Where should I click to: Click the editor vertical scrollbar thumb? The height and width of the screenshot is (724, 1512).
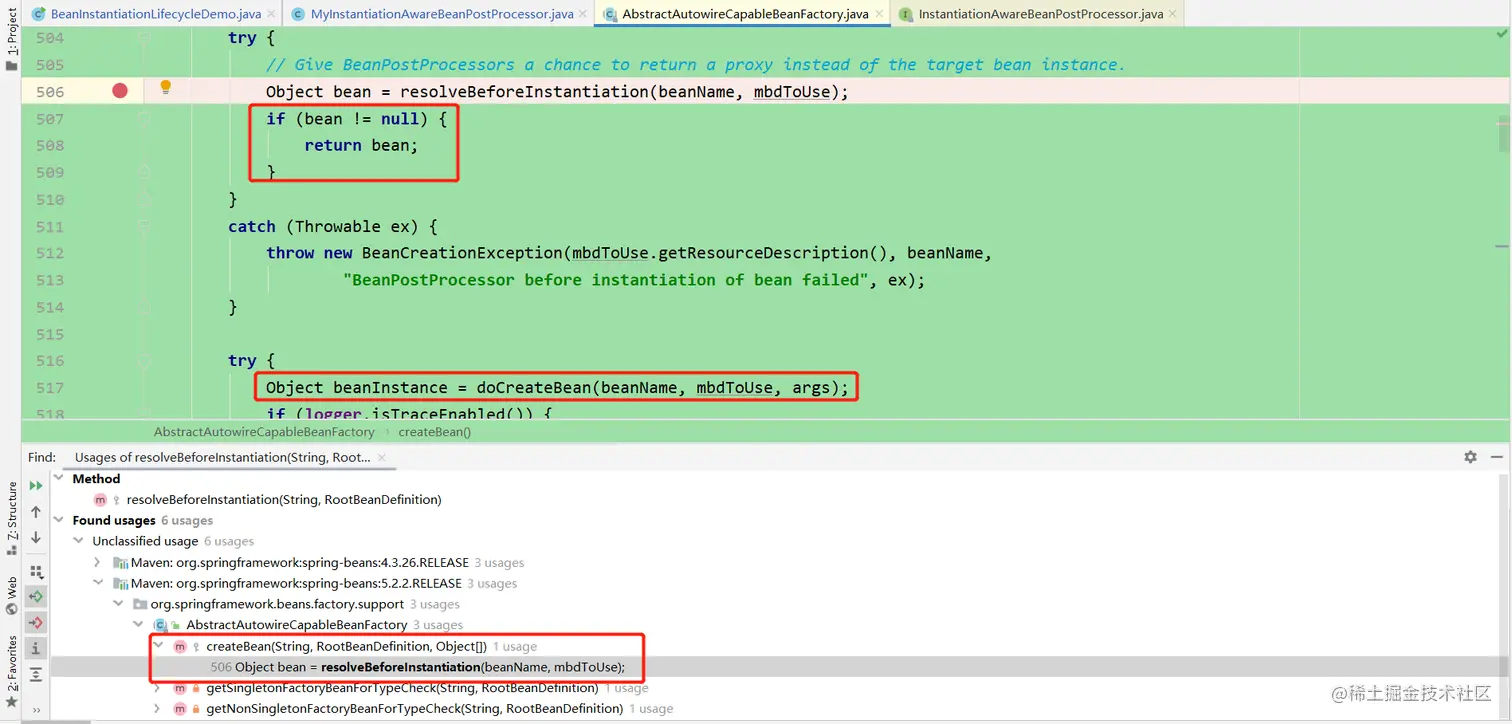tap(1502, 133)
